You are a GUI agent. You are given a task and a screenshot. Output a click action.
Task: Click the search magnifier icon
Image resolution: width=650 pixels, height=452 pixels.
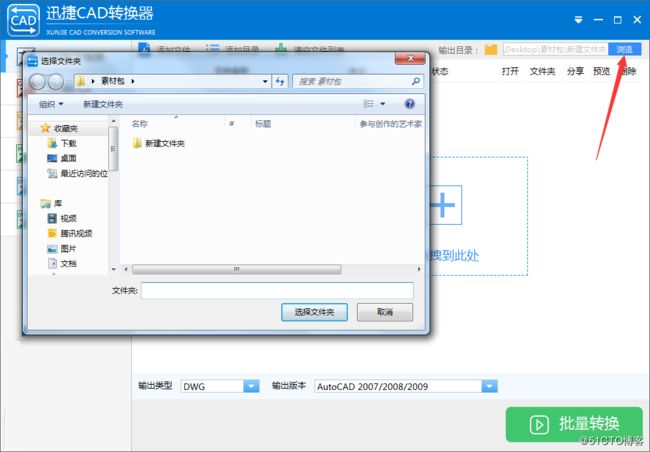click(x=416, y=81)
